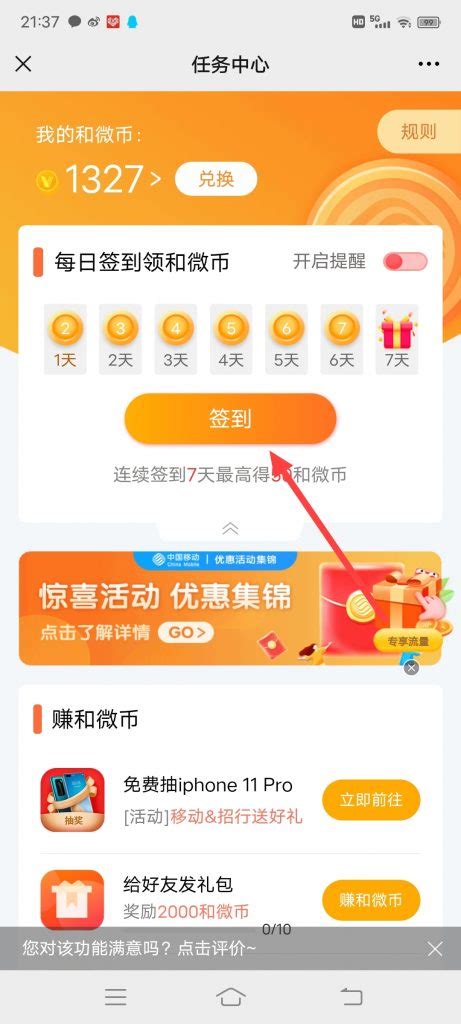Tap the gold coin icon beside 1327
The image size is (461, 1024).
coord(48,180)
